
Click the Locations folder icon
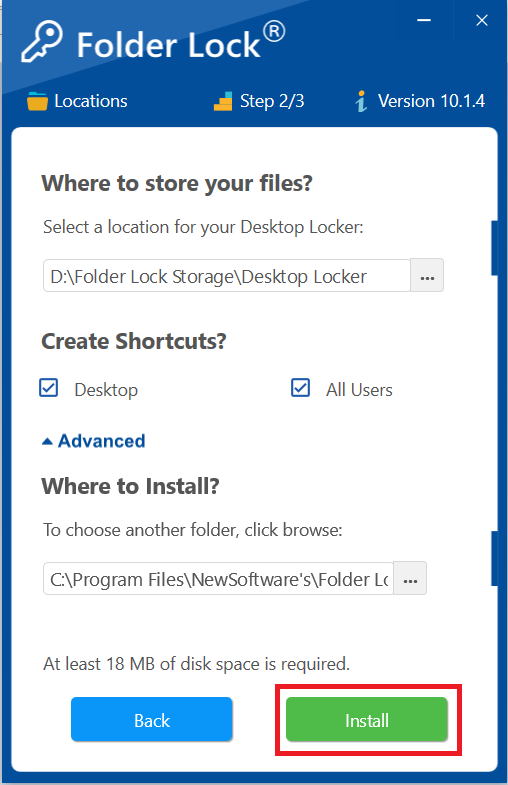point(37,101)
